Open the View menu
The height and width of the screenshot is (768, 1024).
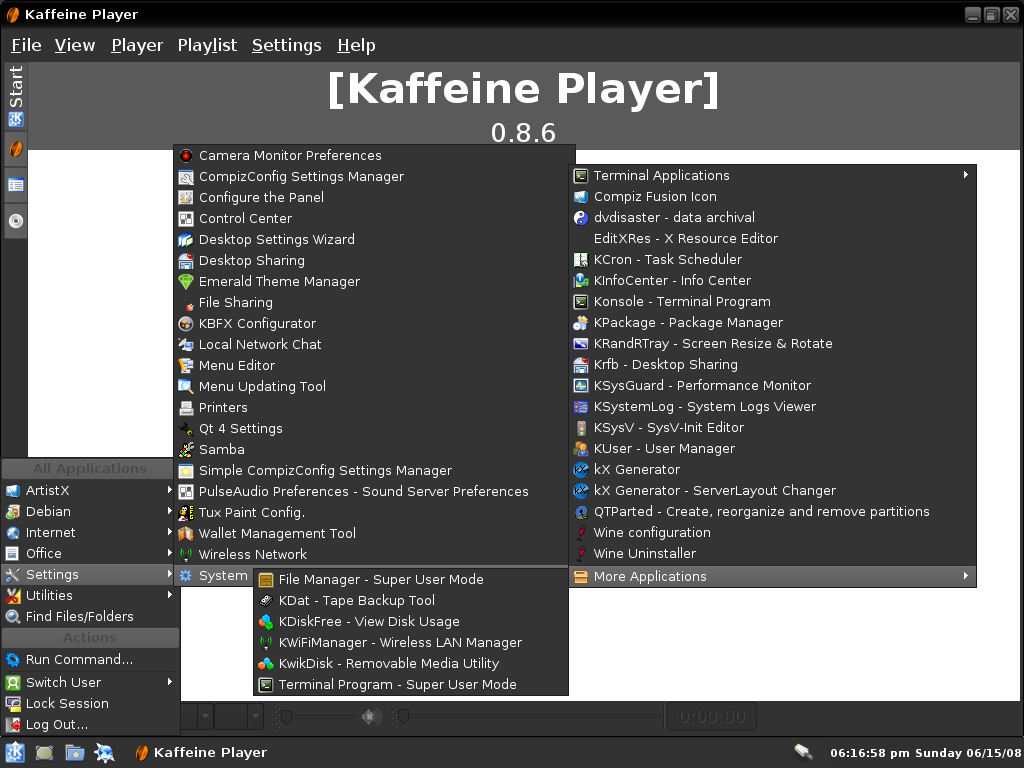[75, 45]
